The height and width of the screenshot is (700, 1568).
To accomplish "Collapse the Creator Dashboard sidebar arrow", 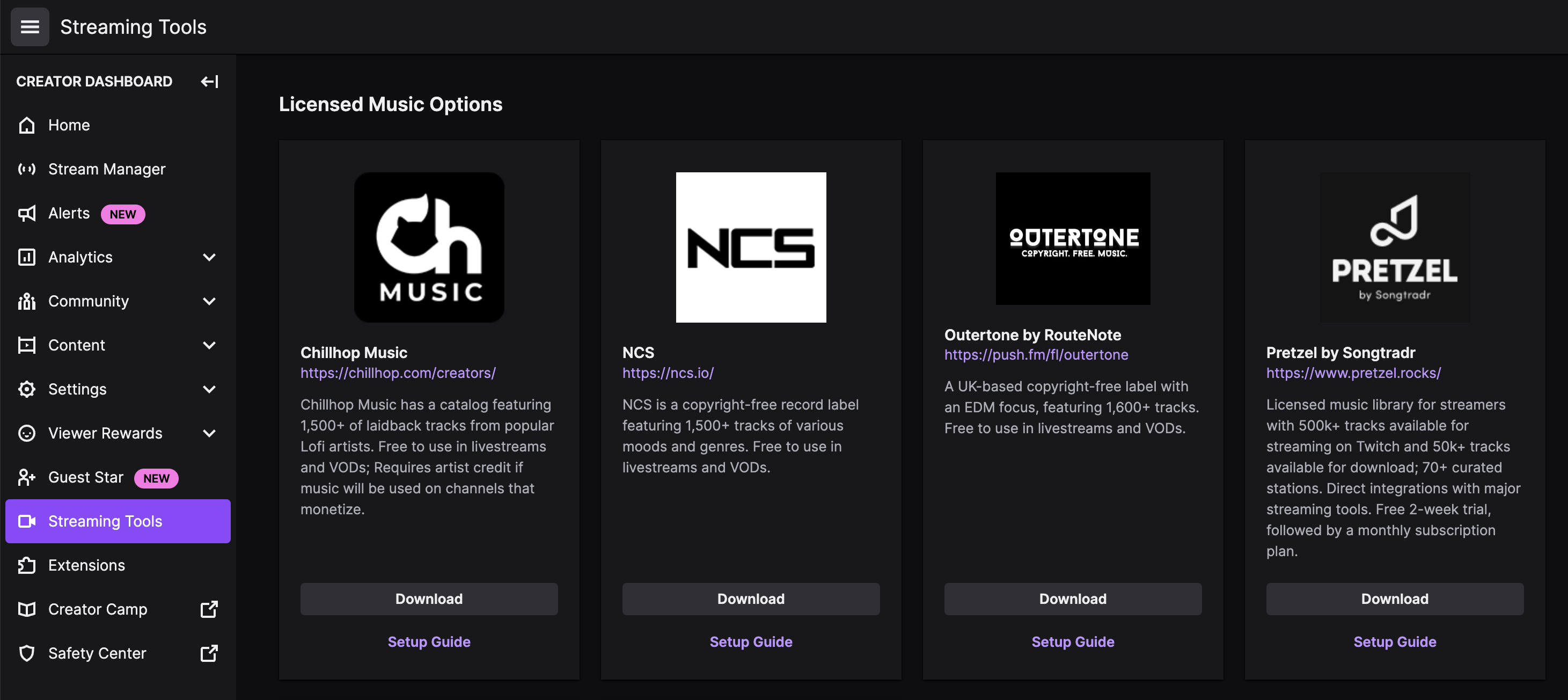I will point(209,82).
